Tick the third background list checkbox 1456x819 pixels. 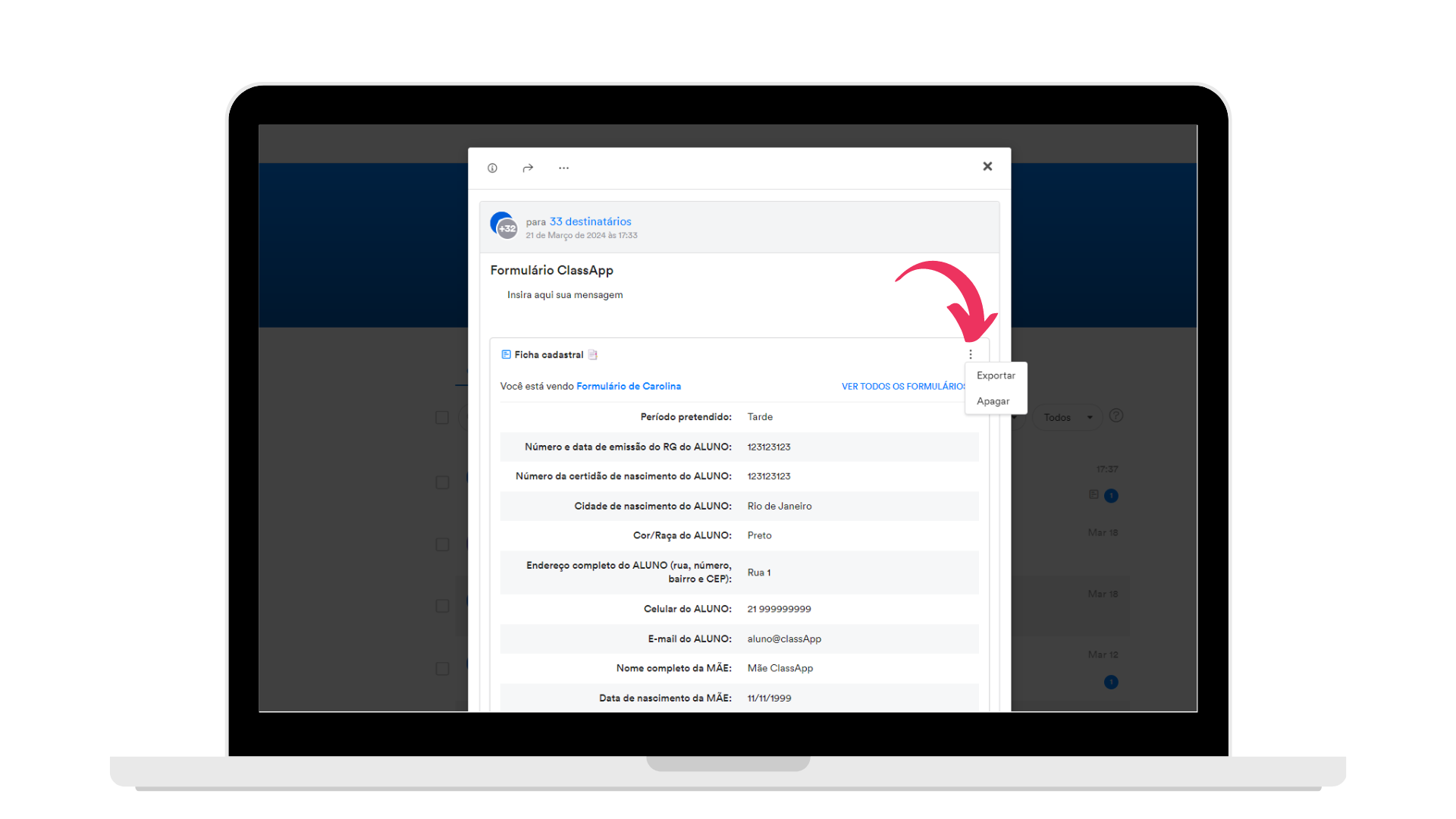point(442,544)
